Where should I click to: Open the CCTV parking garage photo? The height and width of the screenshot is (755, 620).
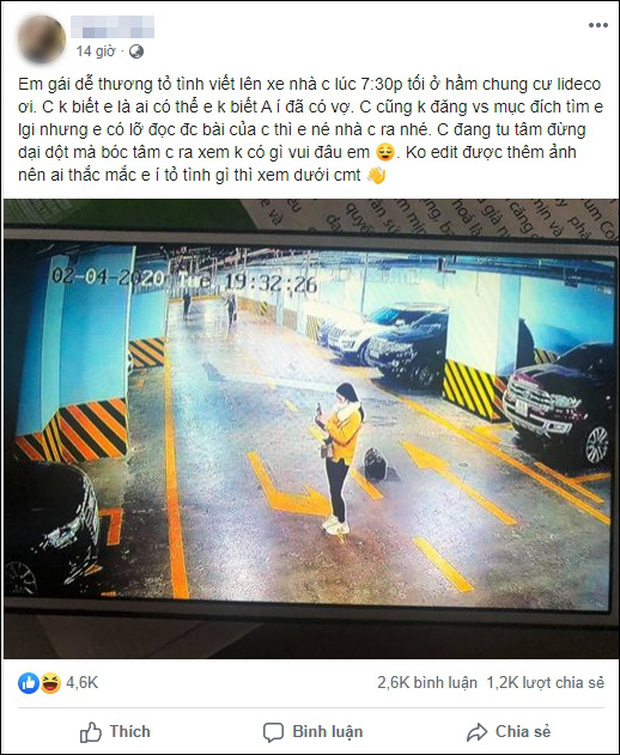pos(310,429)
